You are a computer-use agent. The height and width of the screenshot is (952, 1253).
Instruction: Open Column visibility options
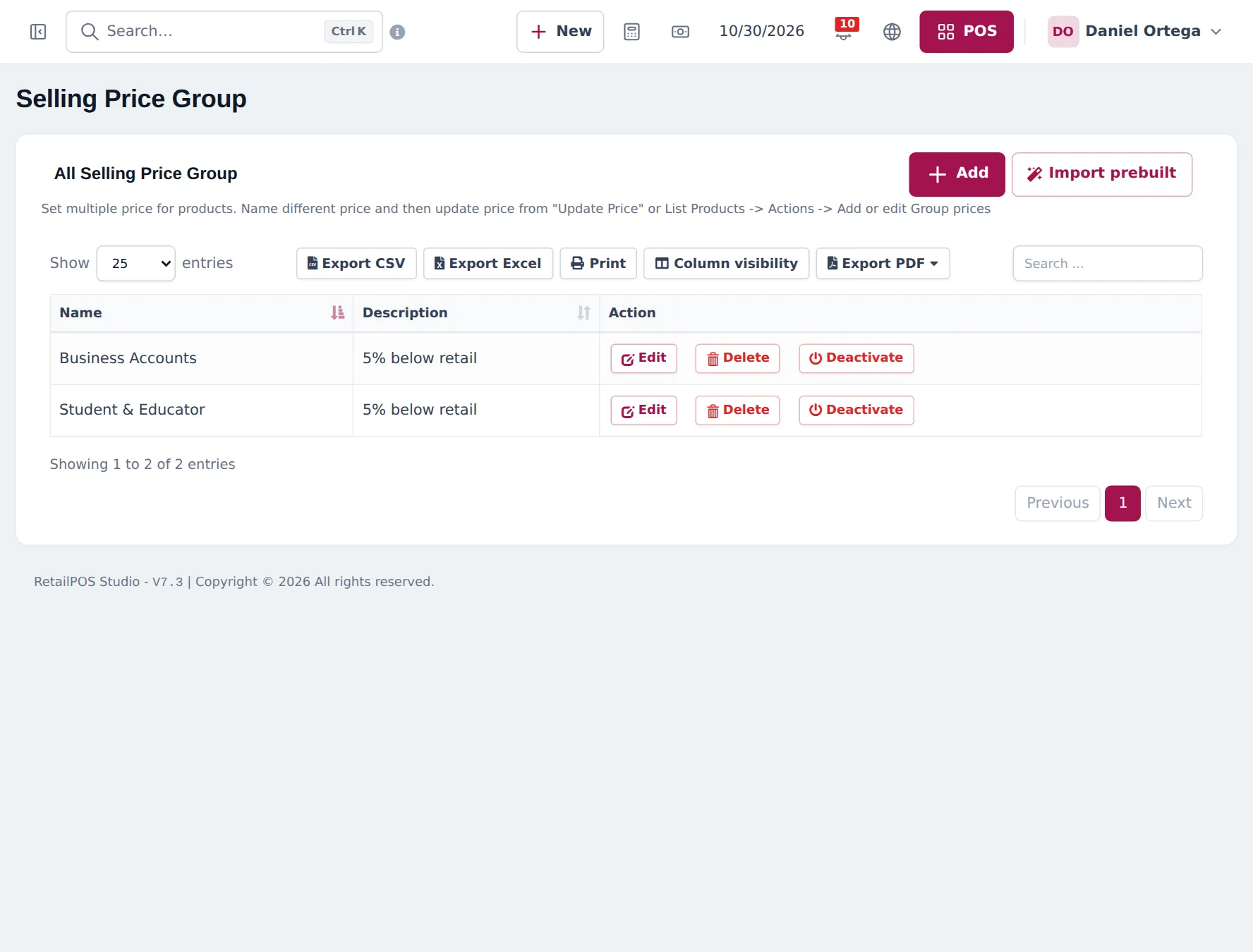click(x=726, y=263)
